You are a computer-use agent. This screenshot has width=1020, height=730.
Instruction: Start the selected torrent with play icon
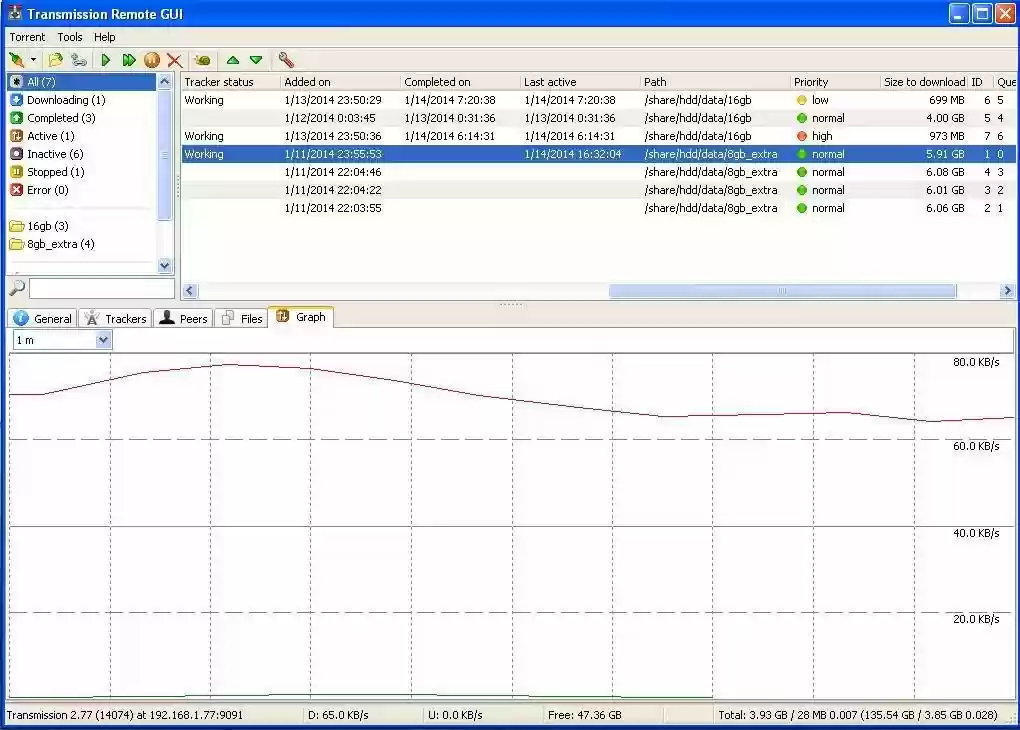(x=105, y=61)
